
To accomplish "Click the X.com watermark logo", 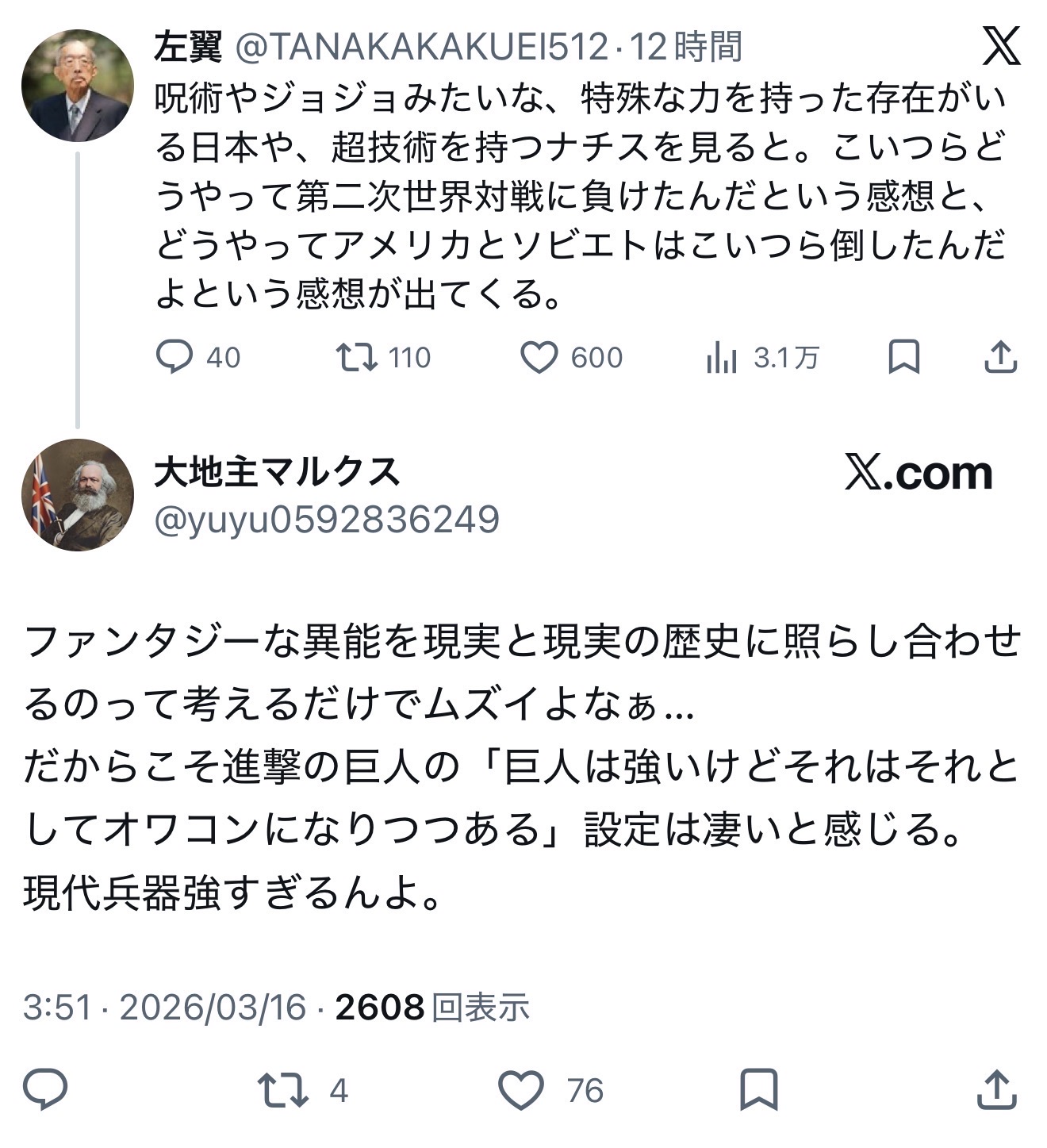I will 919,474.
